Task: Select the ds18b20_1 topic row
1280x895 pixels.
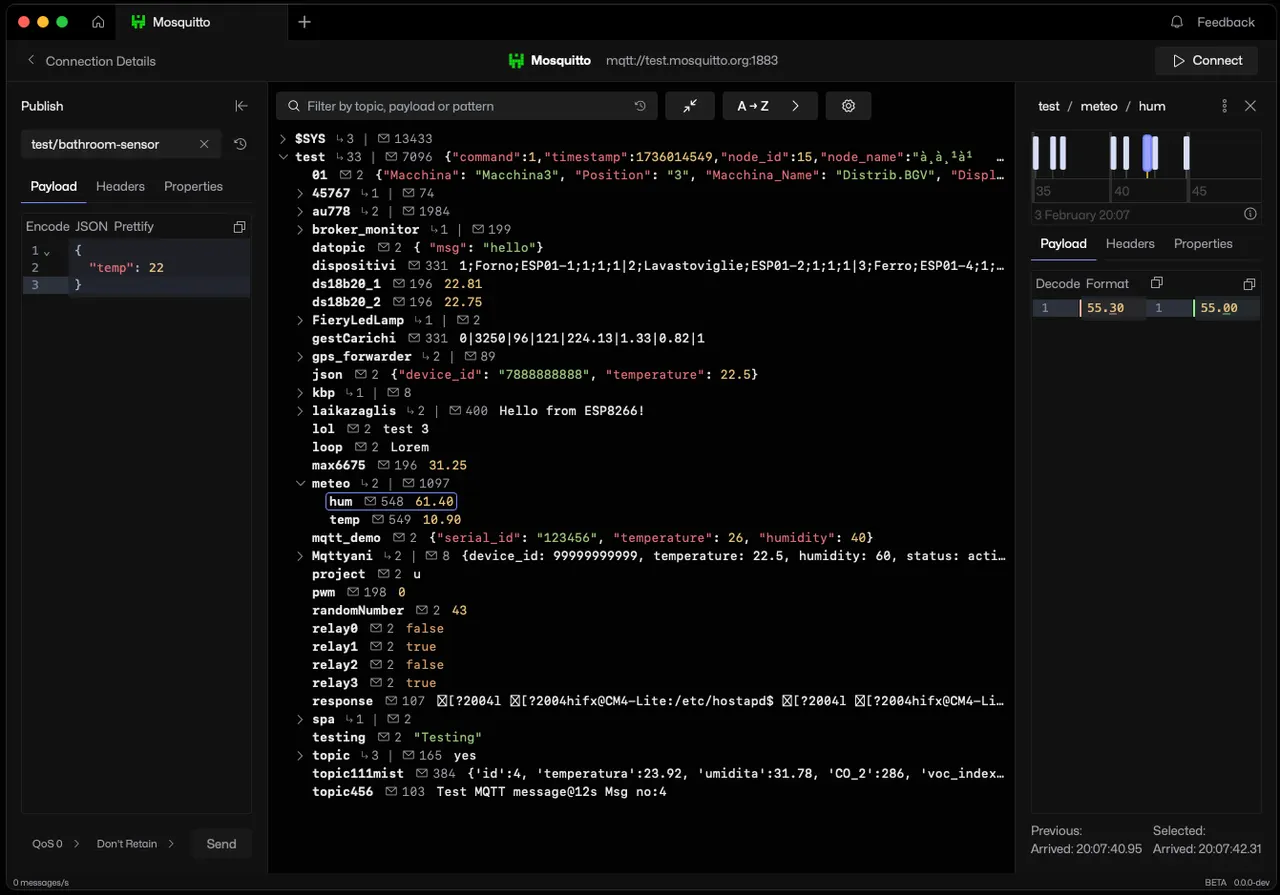Action: [397, 284]
